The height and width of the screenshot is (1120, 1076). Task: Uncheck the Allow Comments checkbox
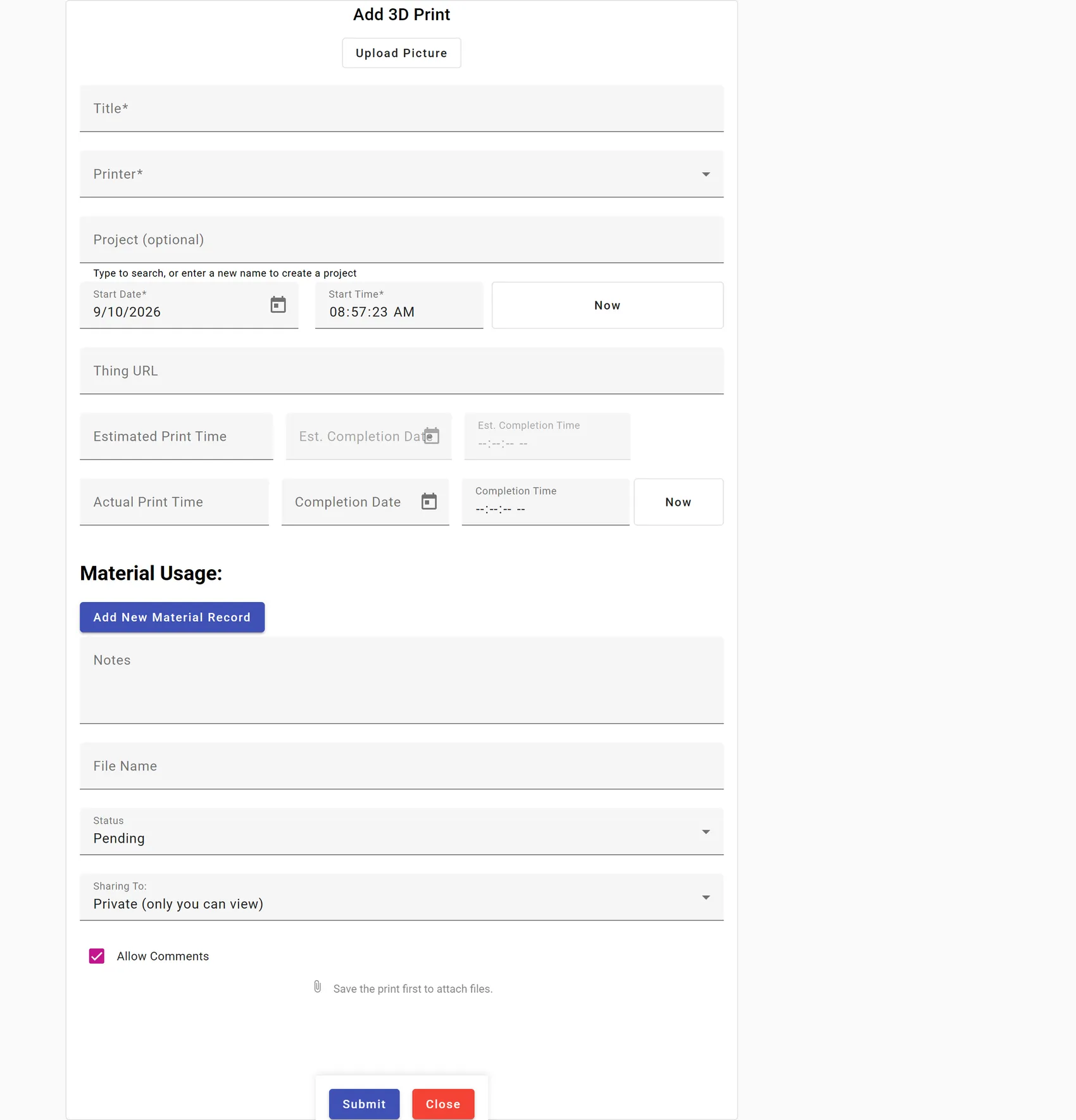coord(97,956)
